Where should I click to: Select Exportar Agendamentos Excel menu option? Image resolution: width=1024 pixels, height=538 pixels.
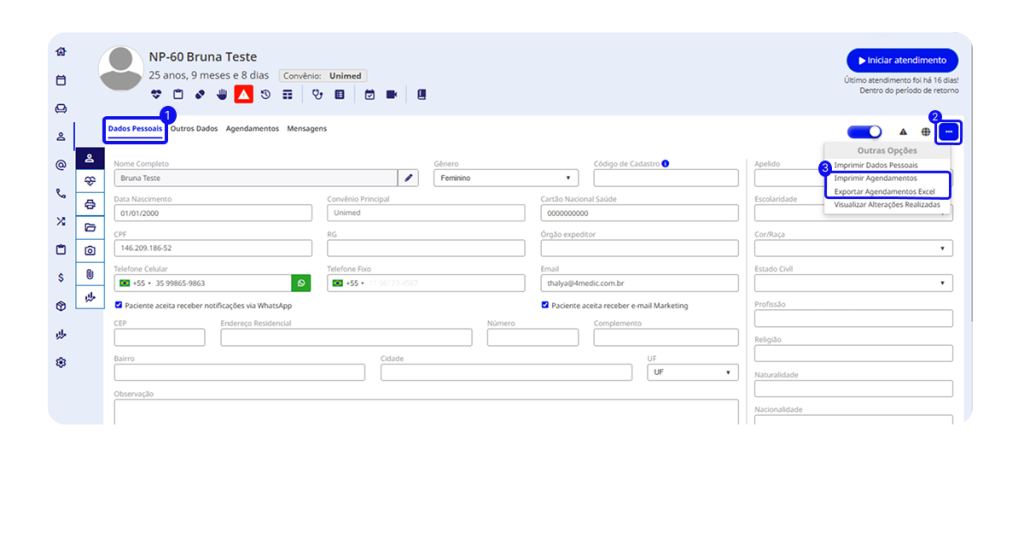pyautogui.click(x=884, y=191)
